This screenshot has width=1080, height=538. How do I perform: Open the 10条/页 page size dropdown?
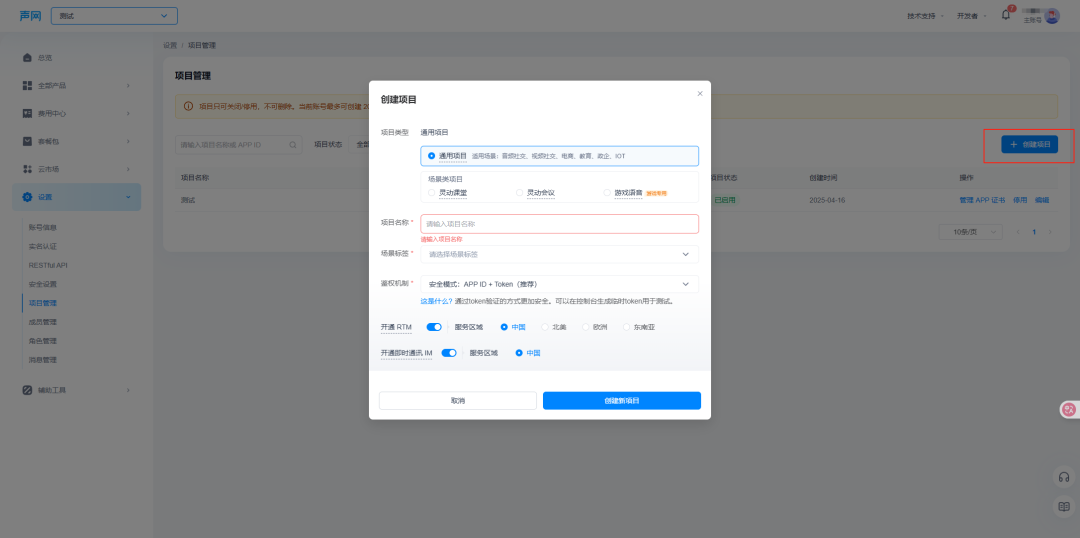[970, 232]
